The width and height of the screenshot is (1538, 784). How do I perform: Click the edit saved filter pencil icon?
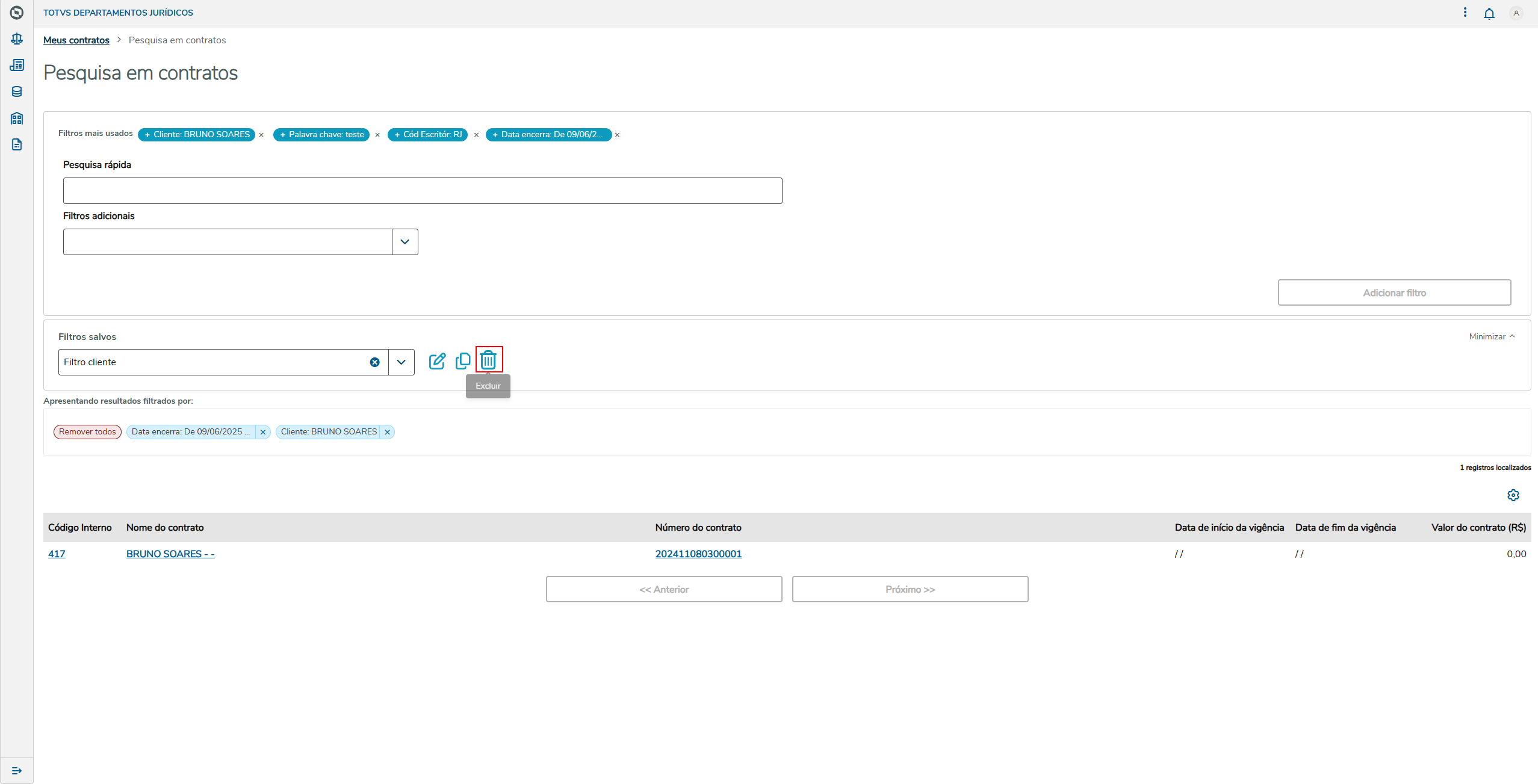(437, 361)
